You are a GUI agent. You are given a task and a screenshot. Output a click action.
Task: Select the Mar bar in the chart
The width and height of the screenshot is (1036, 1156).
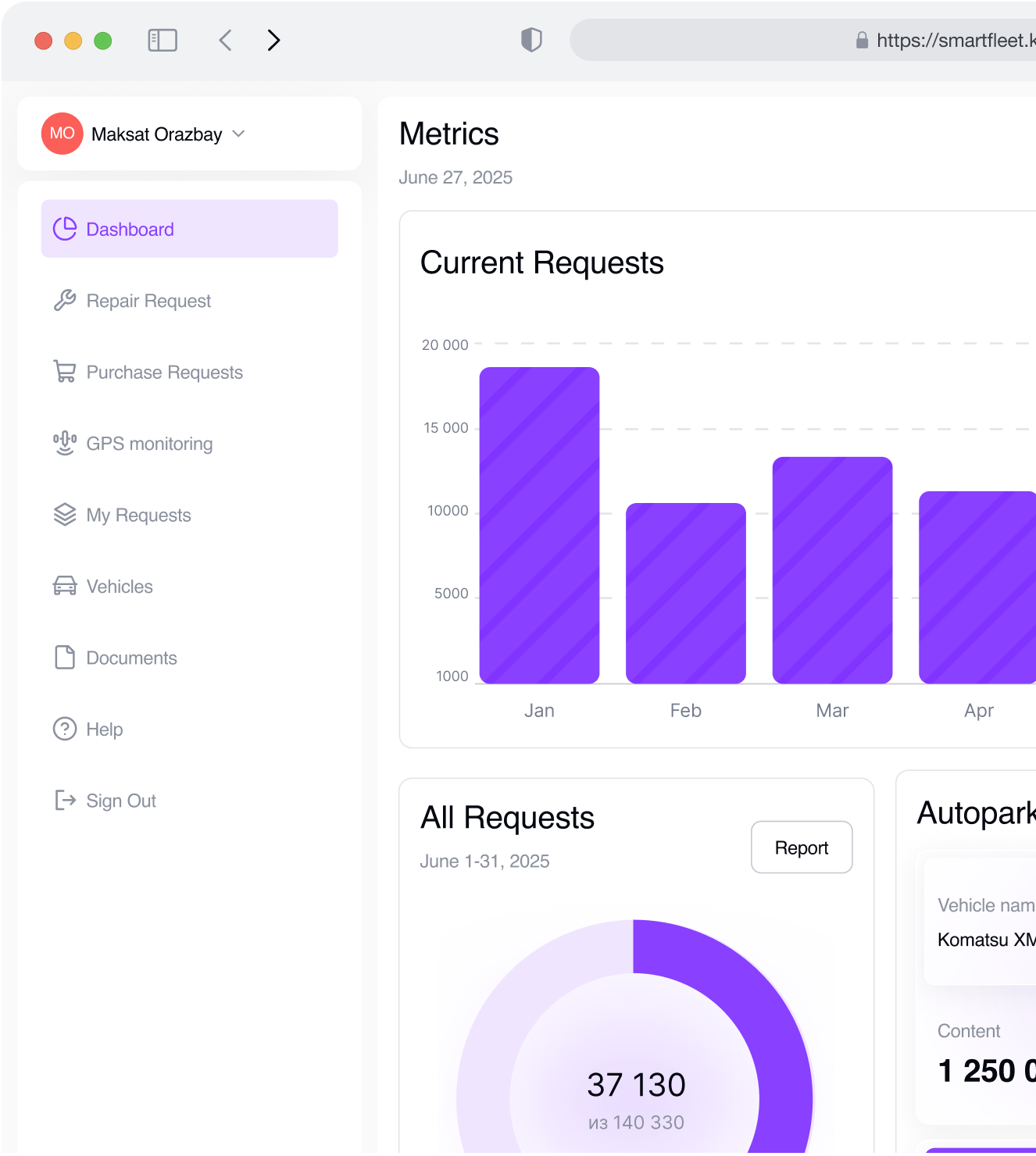(832, 570)
